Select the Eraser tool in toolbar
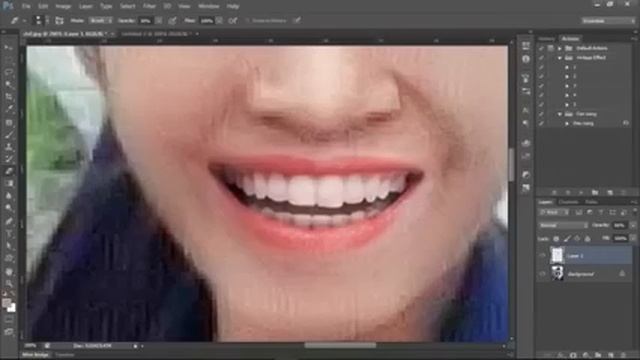 click(9, 171)
